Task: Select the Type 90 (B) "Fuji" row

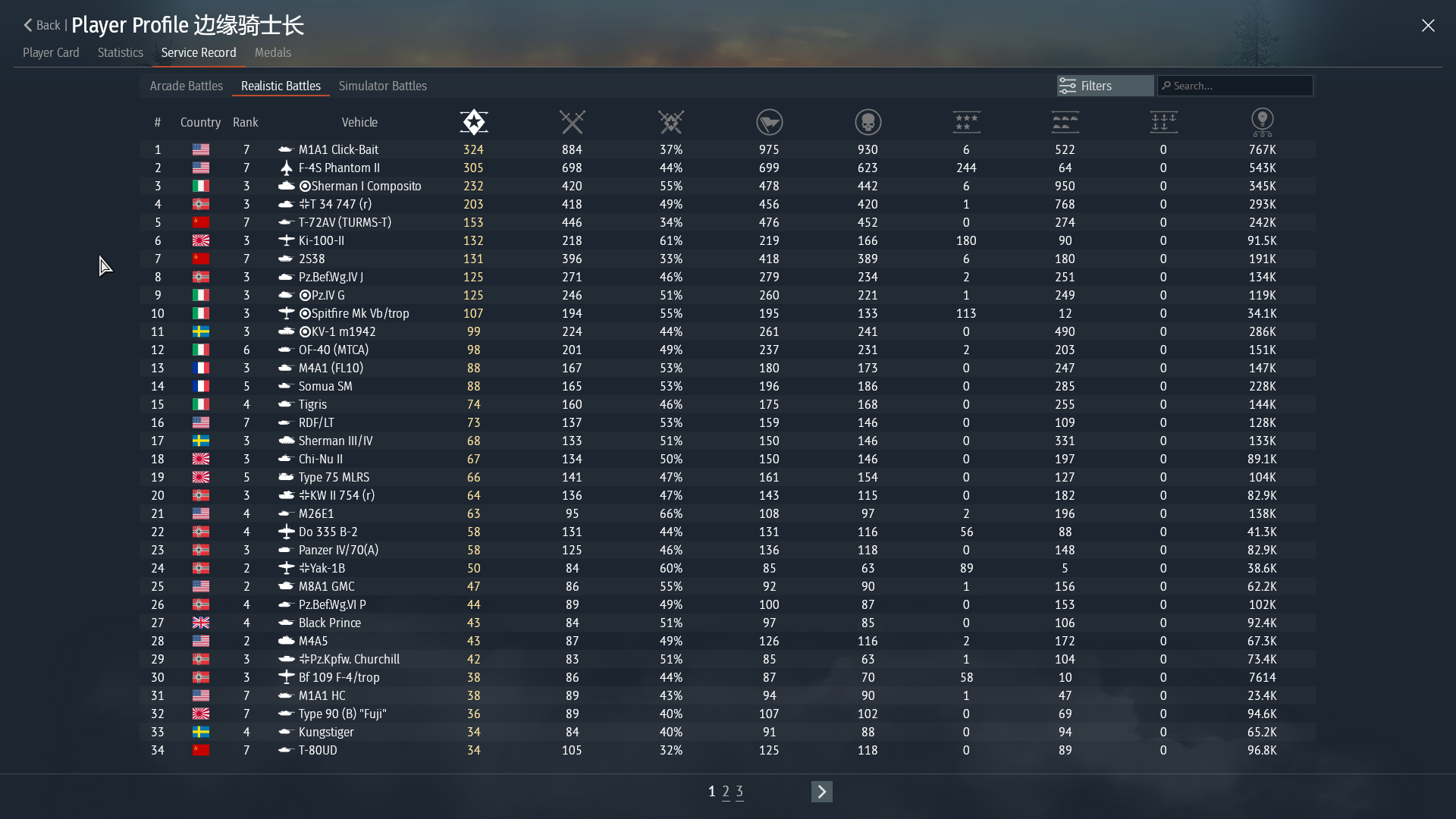Action: click(x=728, y=714)
